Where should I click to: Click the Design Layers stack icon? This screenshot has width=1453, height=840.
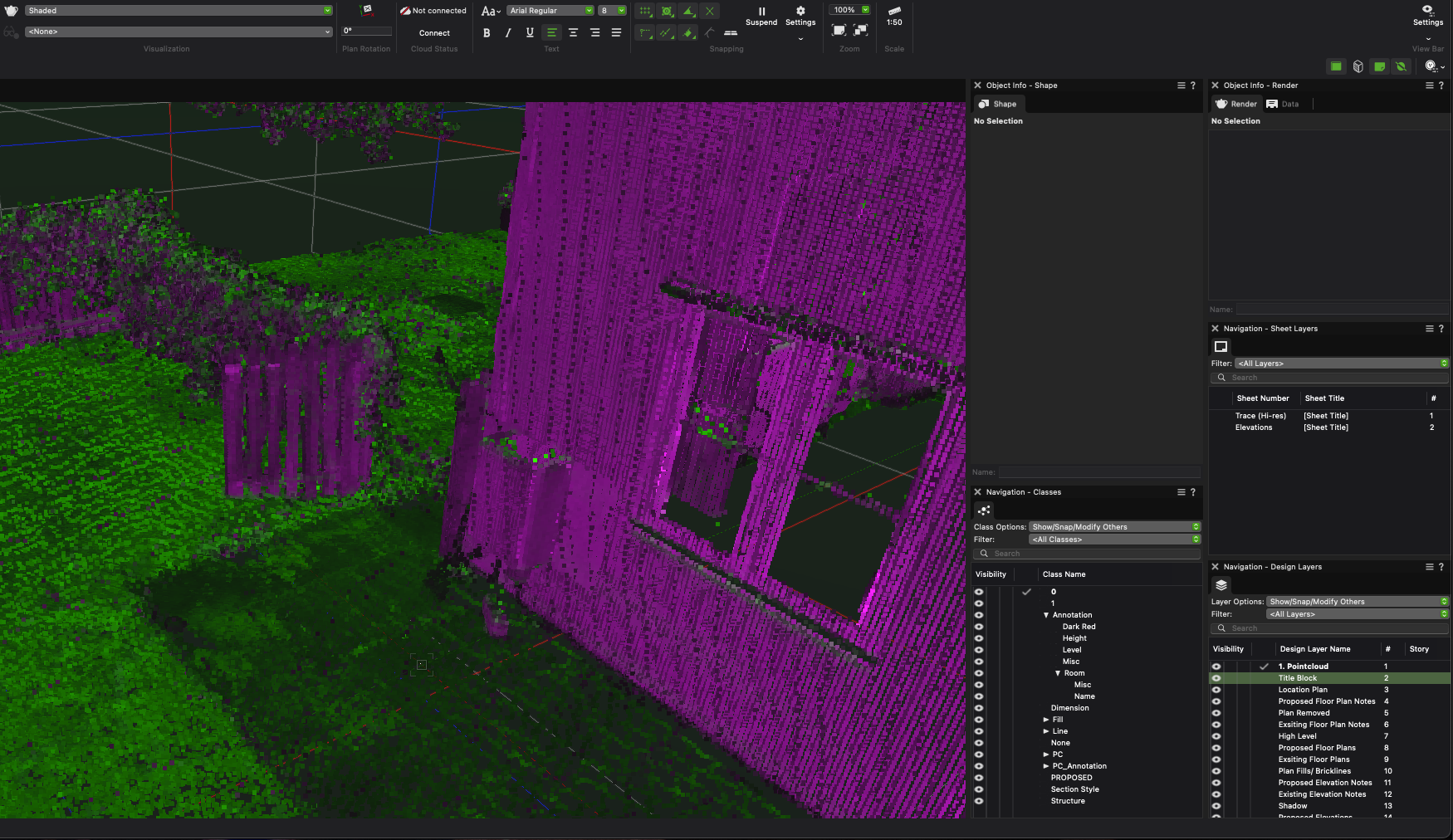point(1221,585)
